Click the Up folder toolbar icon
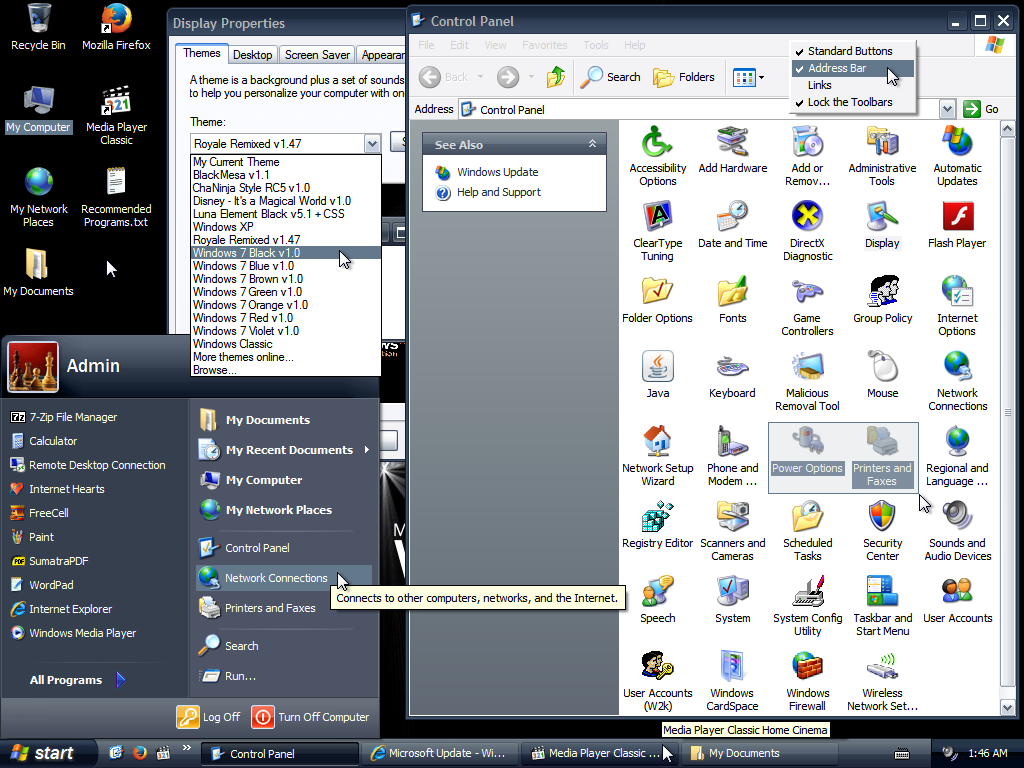The image size is (1024, 768). point(556,77)
